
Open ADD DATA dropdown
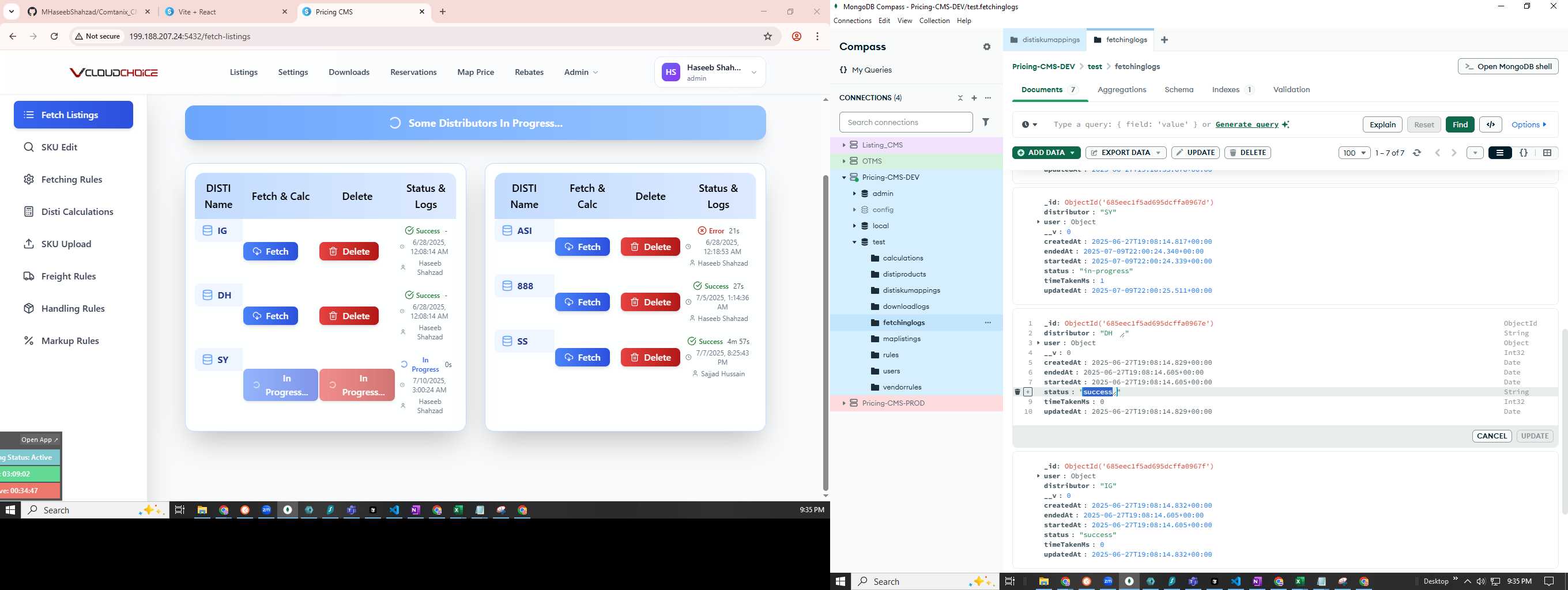click(x=1046, y=153)
